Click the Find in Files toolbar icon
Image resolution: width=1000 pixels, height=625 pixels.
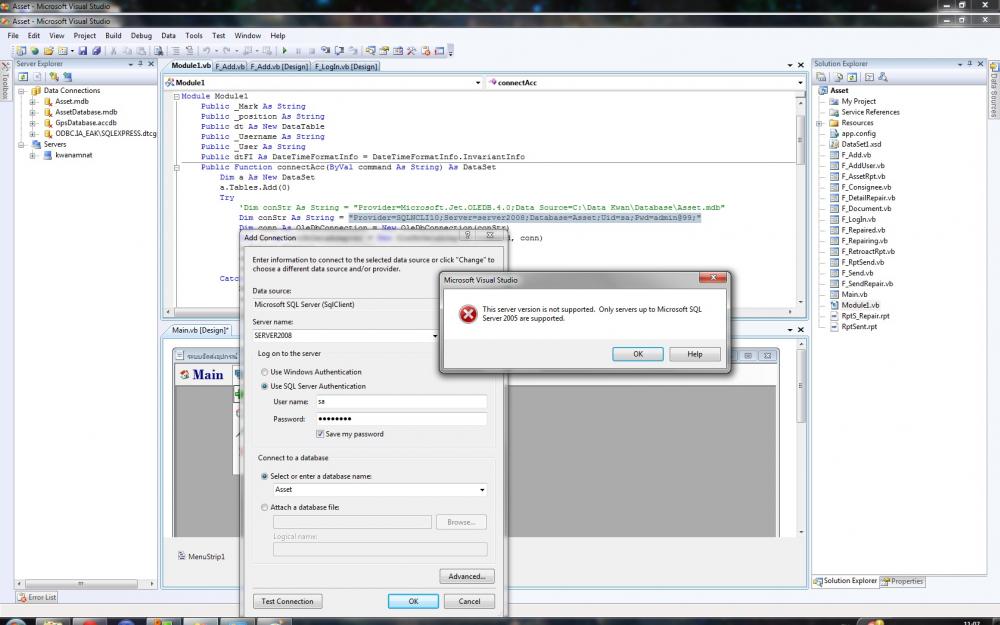158,51
